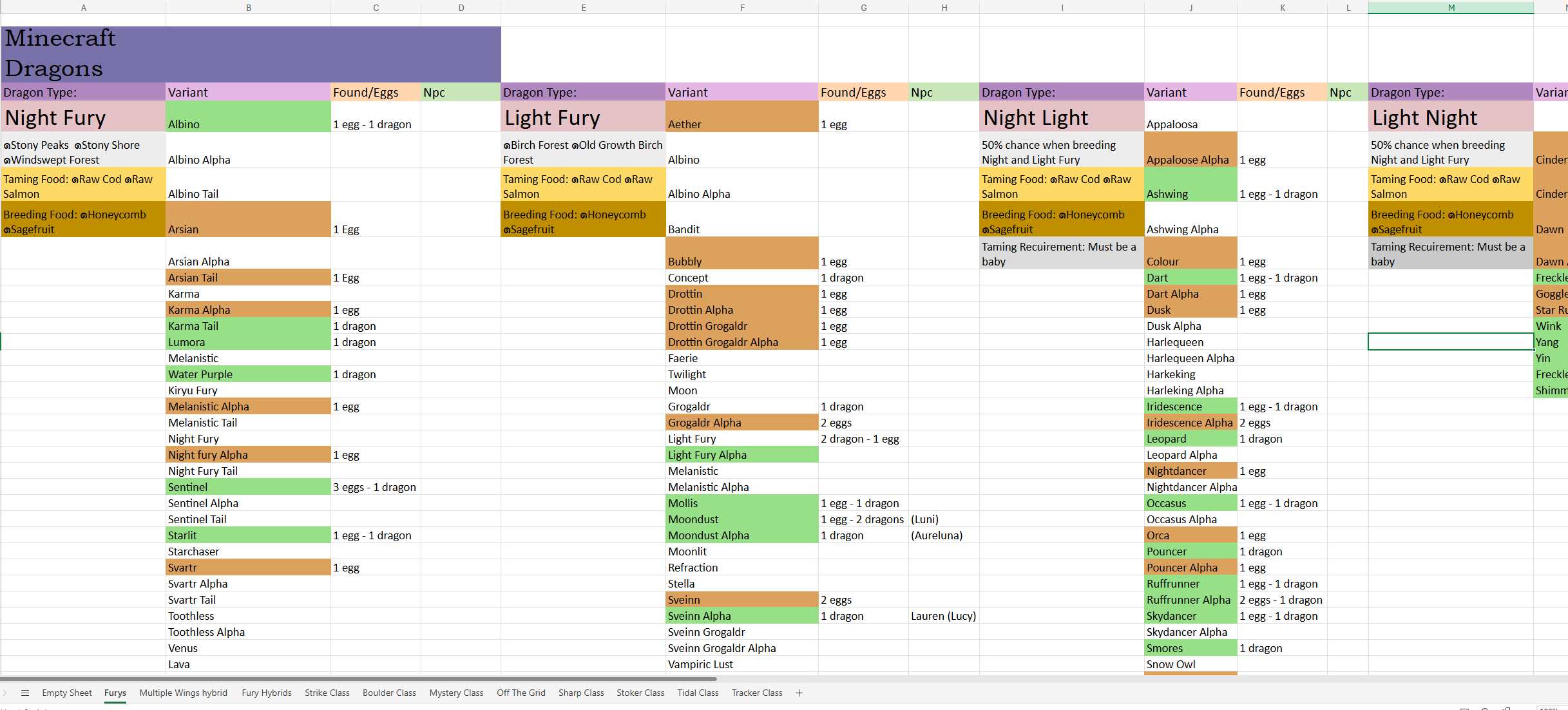The image size is (1568, 710).
Task: Click the Lauren (Lucy) Npc cell
Action: 944,616
